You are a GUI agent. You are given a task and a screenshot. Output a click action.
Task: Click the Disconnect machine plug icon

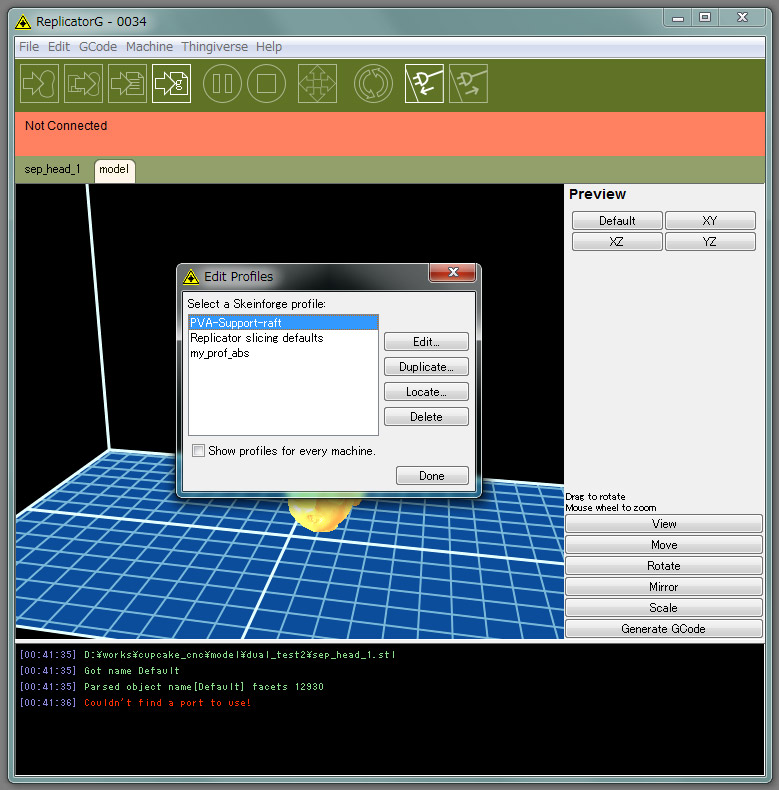click(468, 84)
